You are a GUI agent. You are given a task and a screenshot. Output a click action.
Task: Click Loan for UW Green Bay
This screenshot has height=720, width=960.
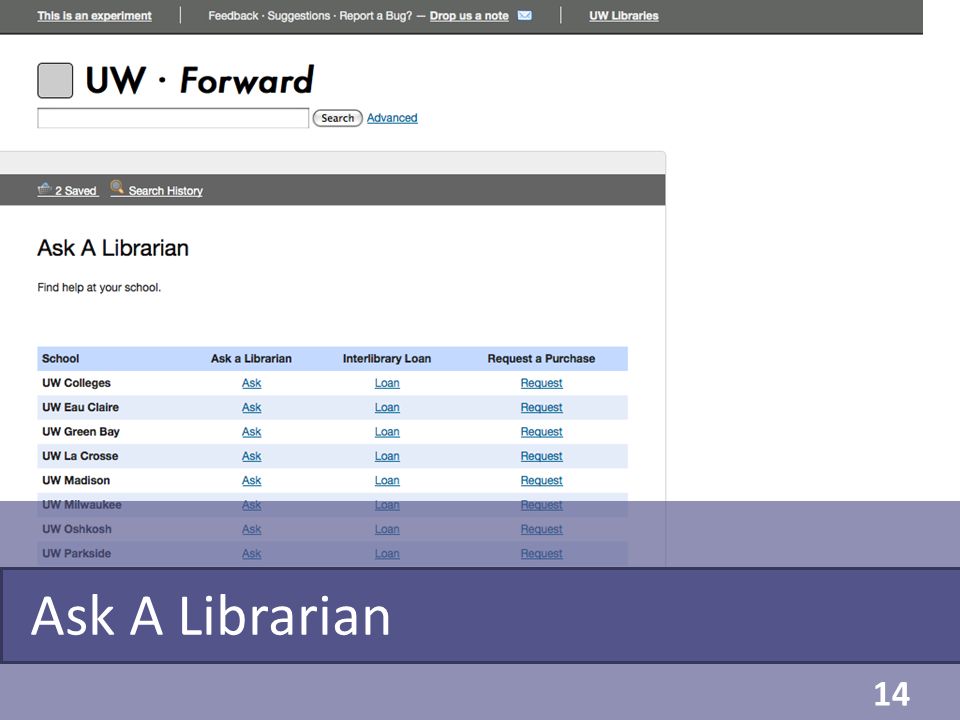[x=387, y=432]
